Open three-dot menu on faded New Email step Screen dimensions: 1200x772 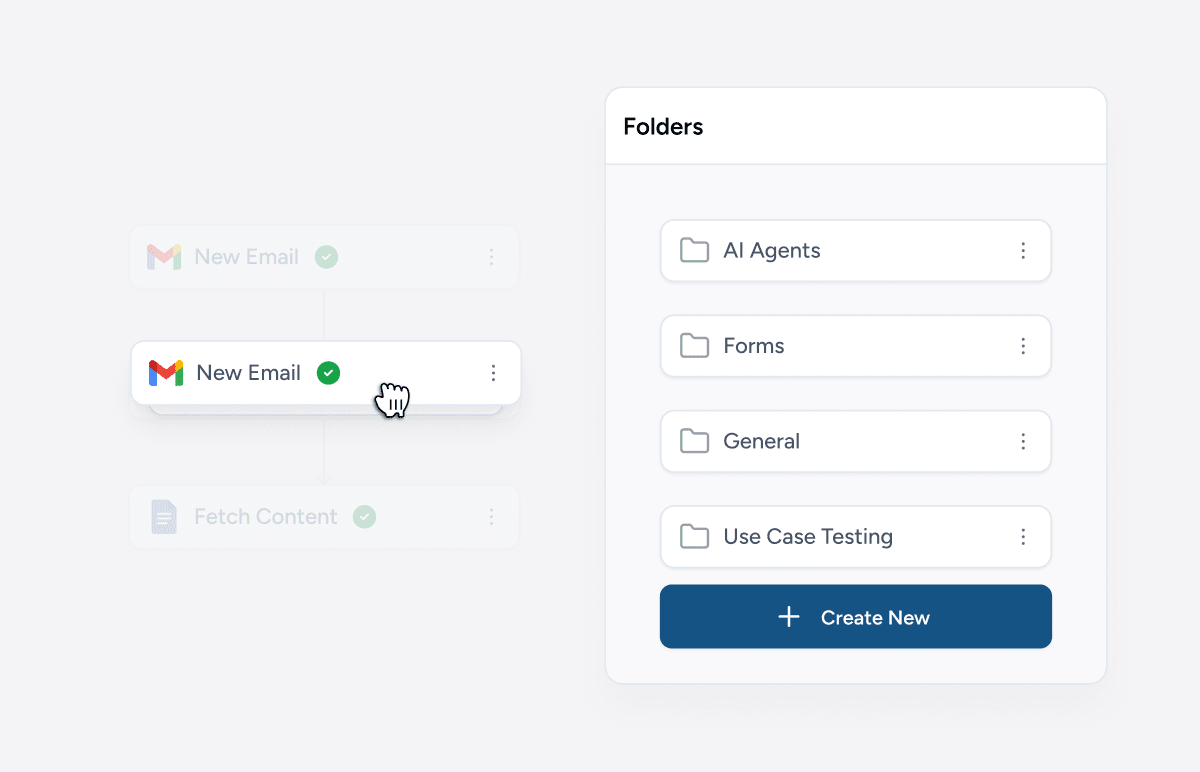(x=491, y=257)
